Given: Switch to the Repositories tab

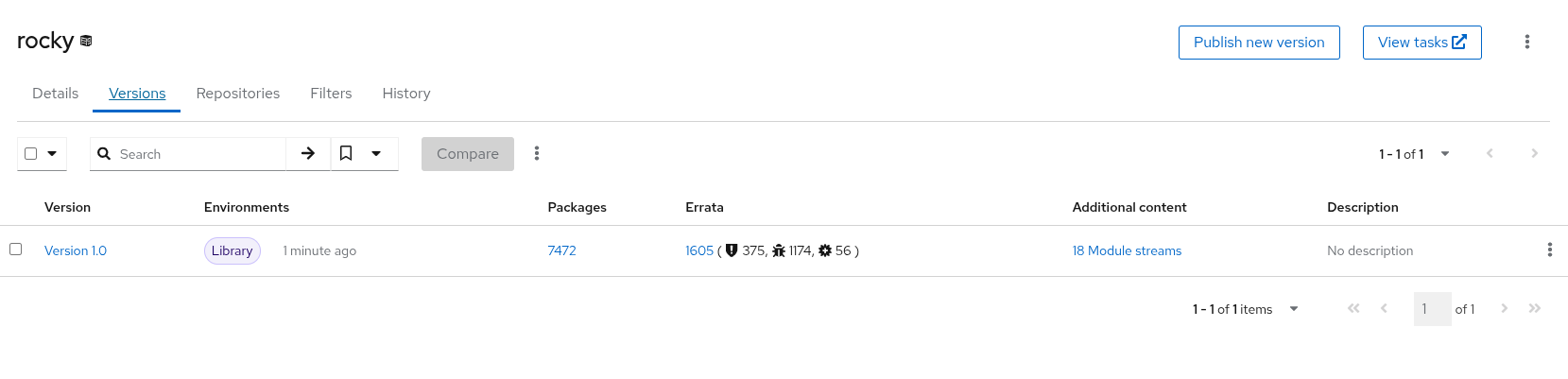Looking at the screenshot, I should pyautogui.click(x=237, y=94).
